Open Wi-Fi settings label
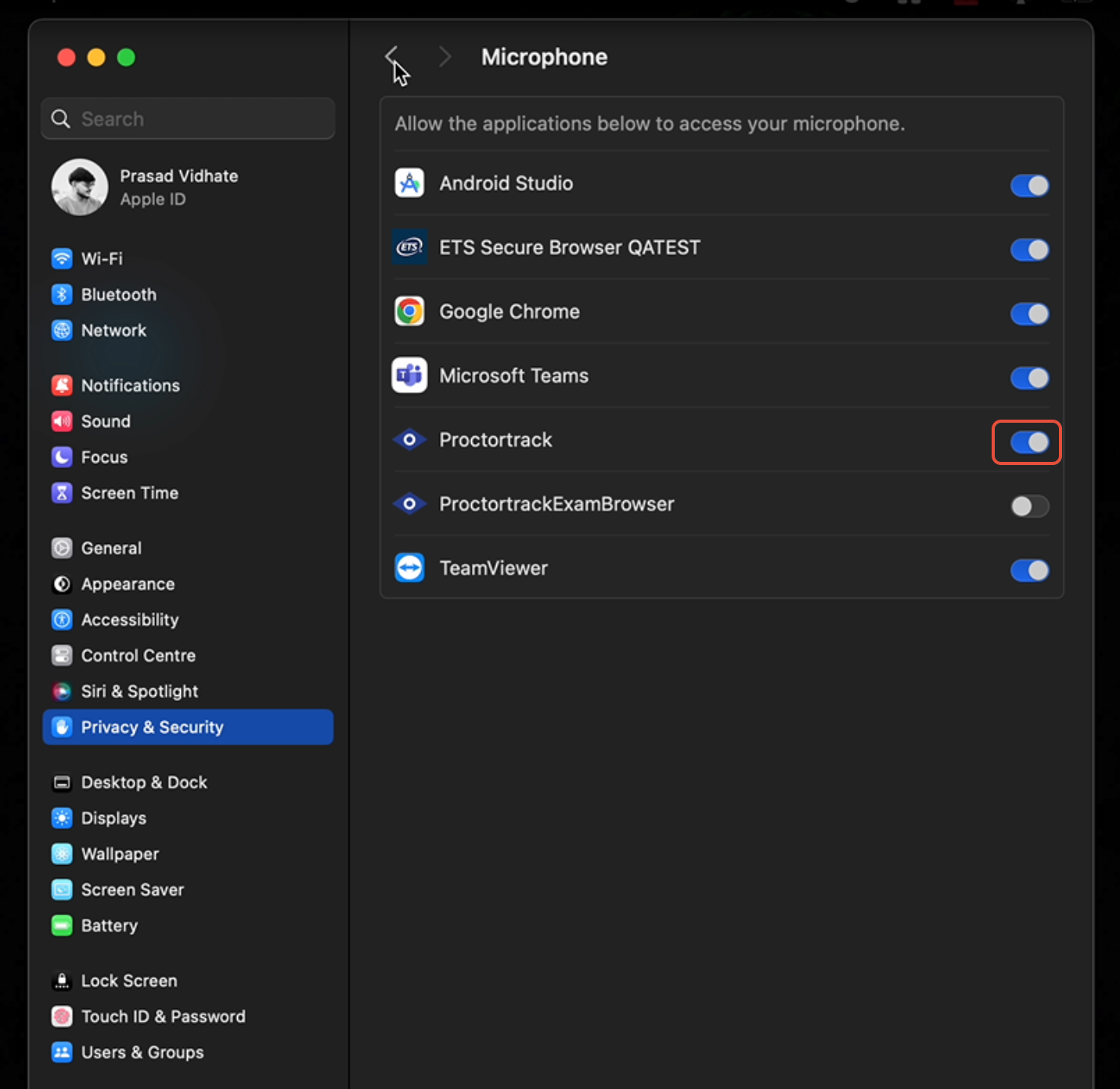The height and width of the screenshot is (1089, 1120). coord(102,258)
